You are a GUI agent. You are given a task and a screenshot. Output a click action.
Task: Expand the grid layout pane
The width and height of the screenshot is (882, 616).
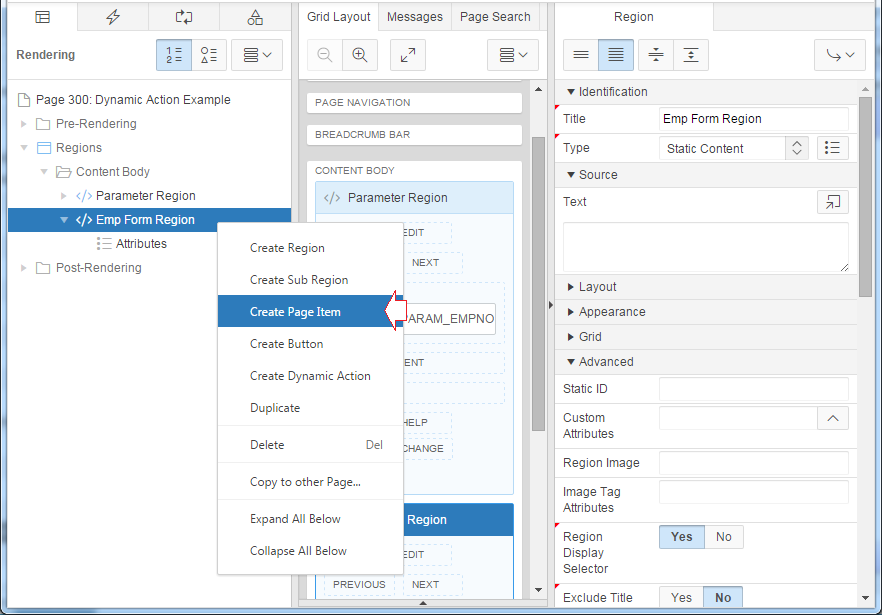(x=408, y=55)
